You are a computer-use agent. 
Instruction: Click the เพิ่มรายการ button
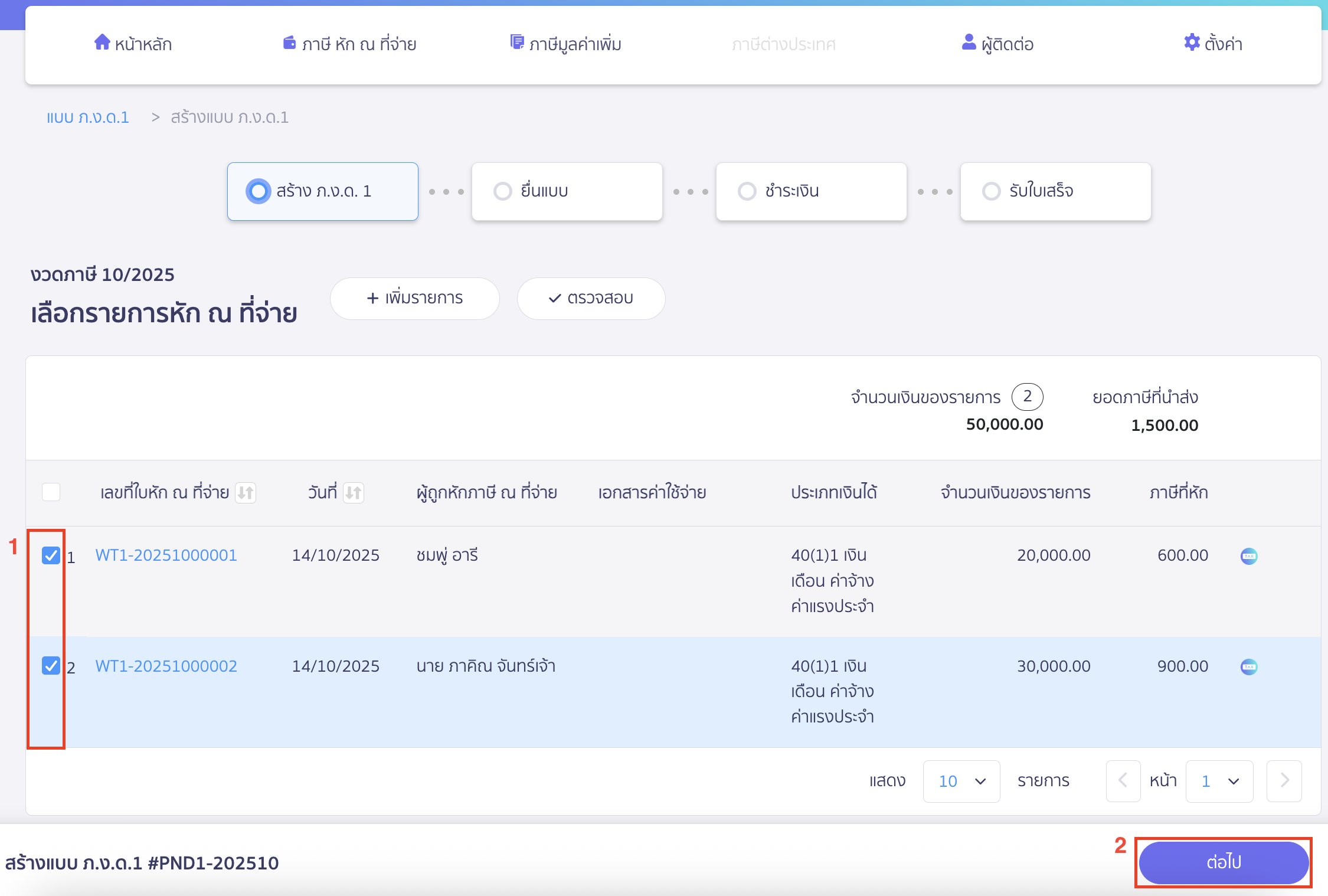(414, 298)
